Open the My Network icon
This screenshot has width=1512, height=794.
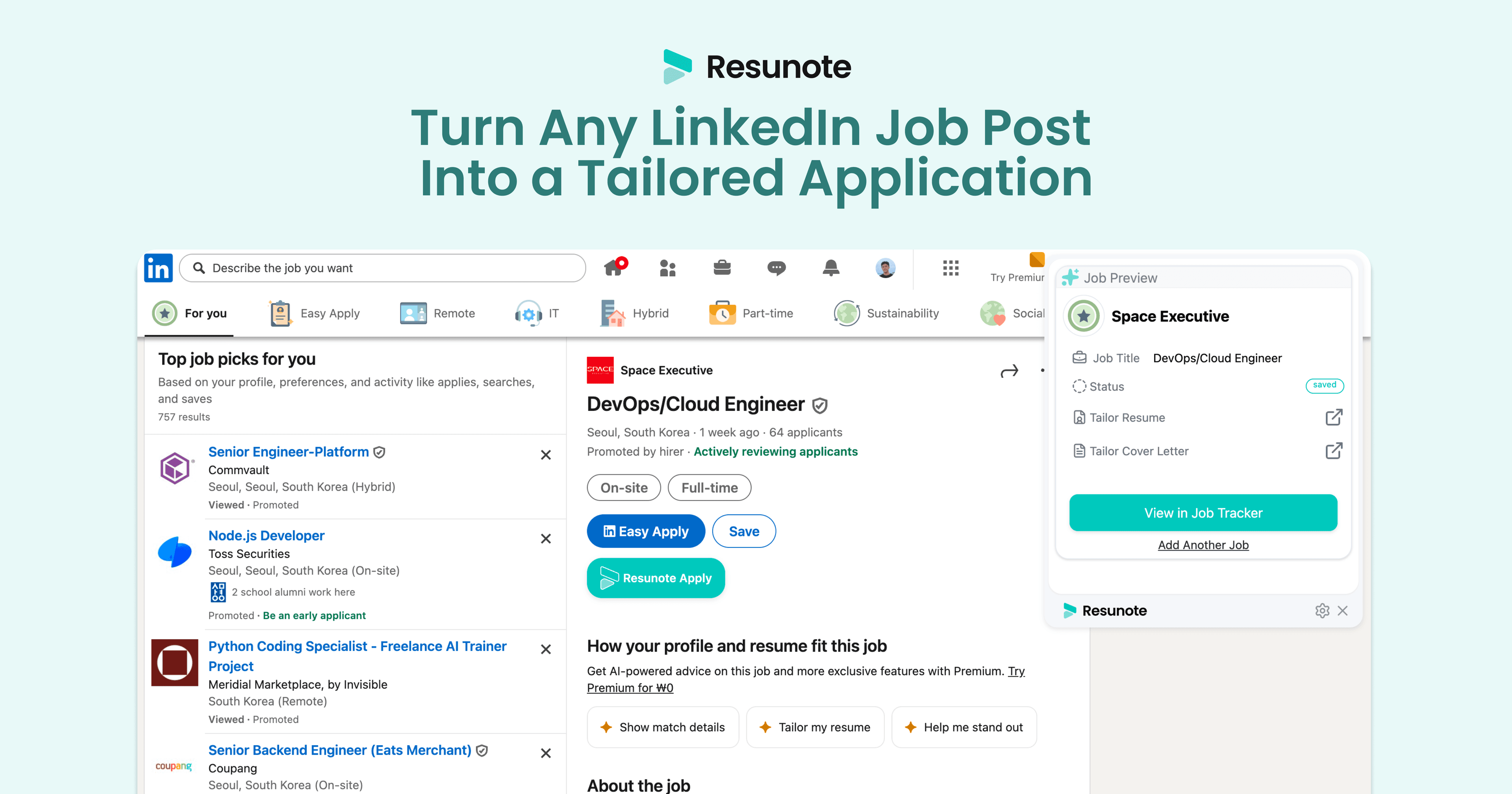point(668,268)
